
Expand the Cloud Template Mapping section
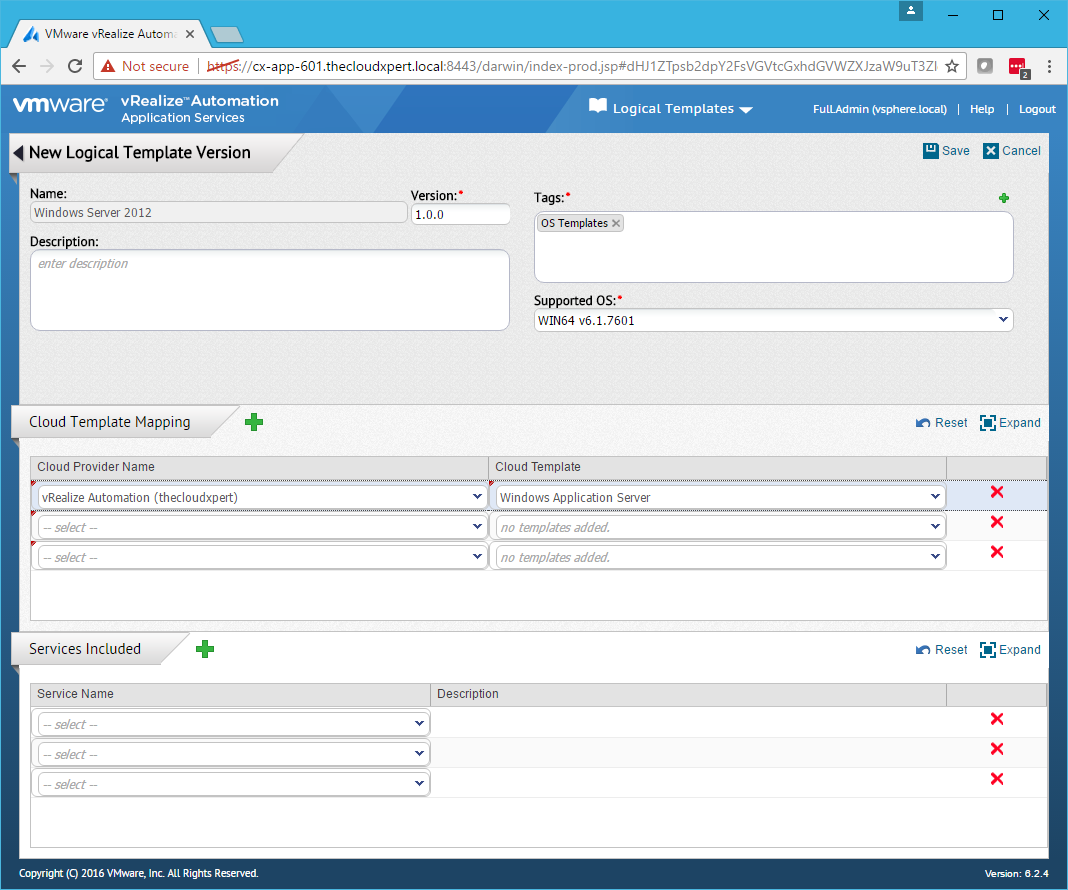coord(1010,423)
